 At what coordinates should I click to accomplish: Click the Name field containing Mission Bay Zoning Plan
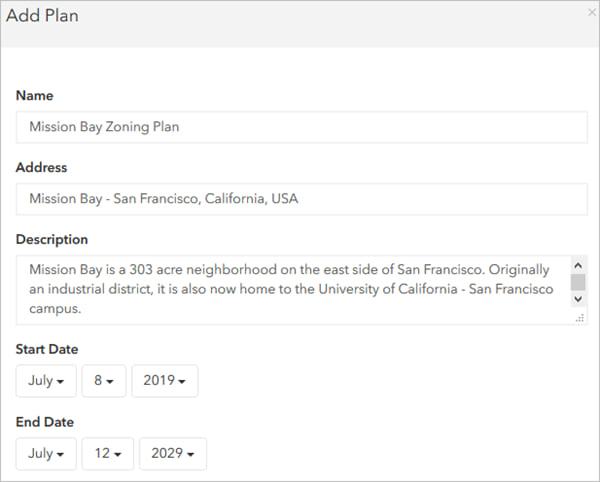point(301,127)
